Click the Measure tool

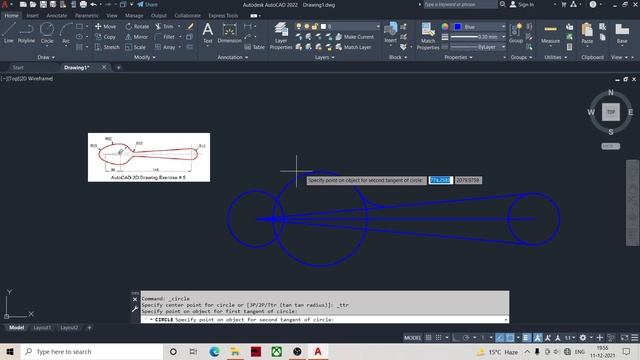(x=550, y=33)
